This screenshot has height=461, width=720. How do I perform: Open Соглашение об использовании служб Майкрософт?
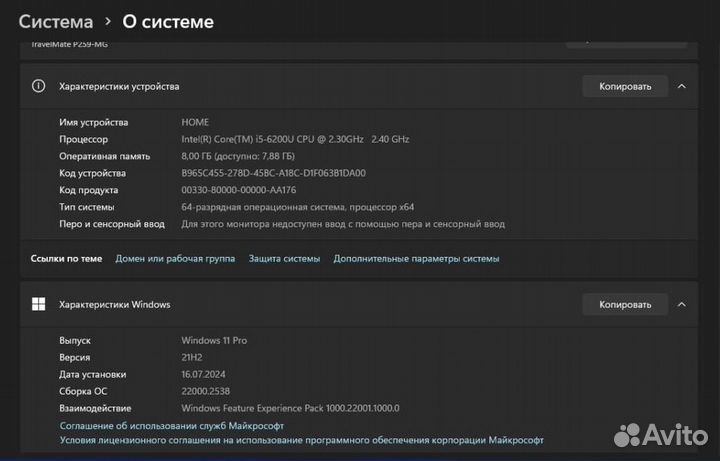coord(172,426)
